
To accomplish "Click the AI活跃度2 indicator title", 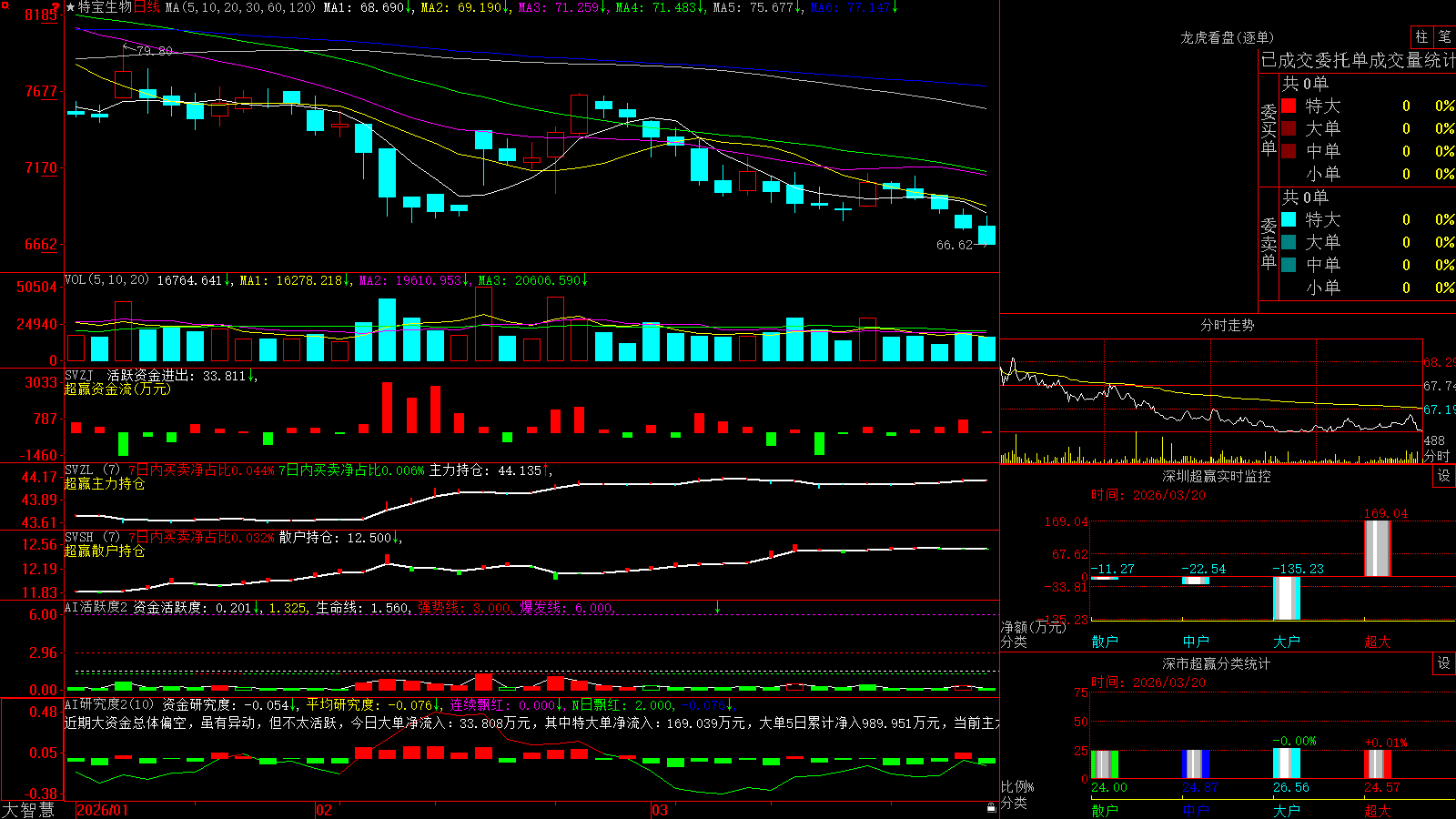I will (96, 607).
